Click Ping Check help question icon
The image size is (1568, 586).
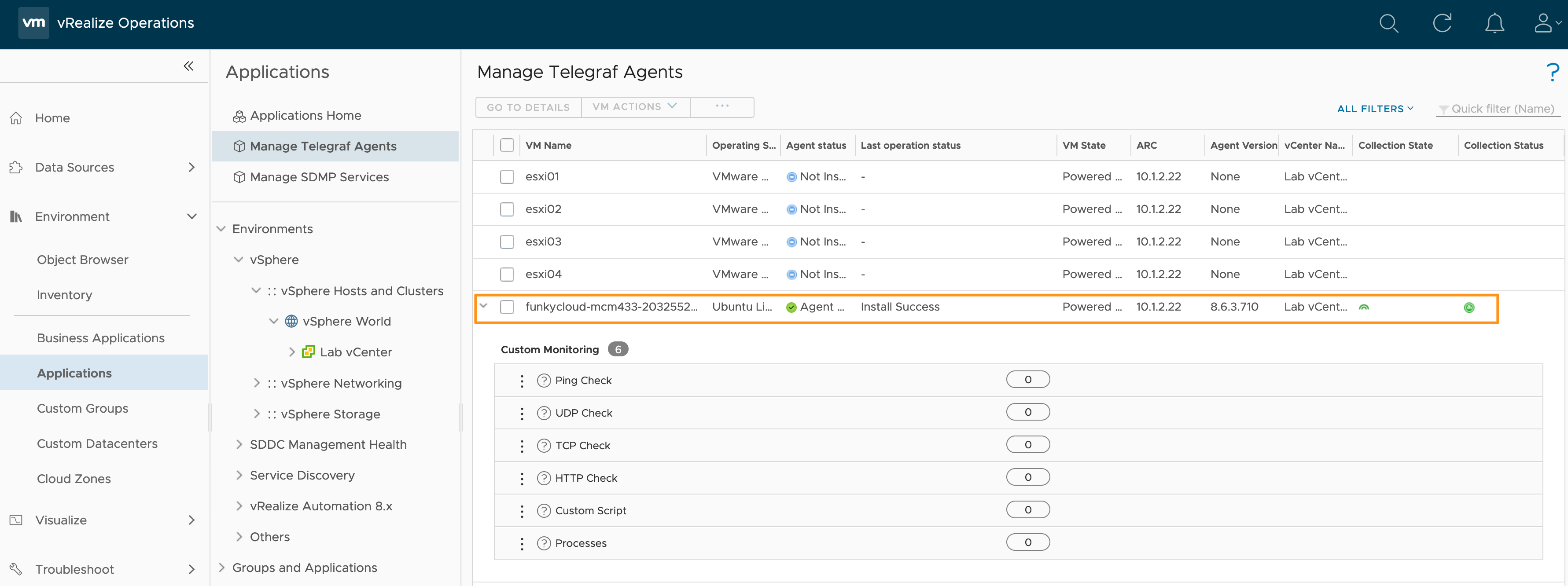[x=544, y=380]
